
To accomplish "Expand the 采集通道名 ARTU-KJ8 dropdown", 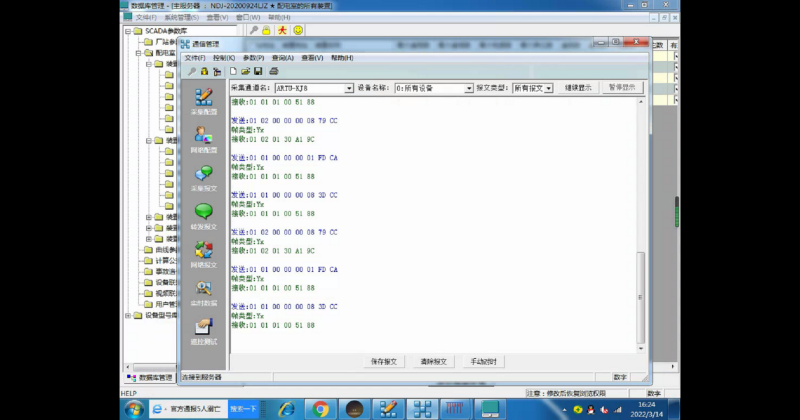I will coord(348,88).
